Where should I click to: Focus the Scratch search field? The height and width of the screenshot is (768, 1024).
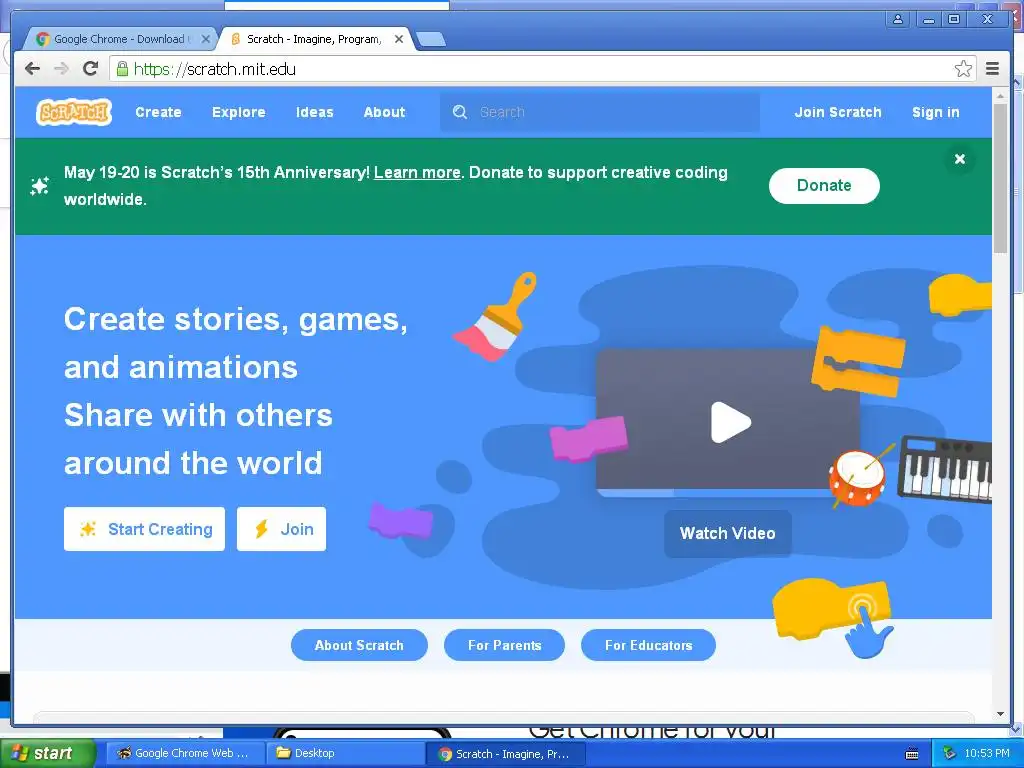click(600, 112)
